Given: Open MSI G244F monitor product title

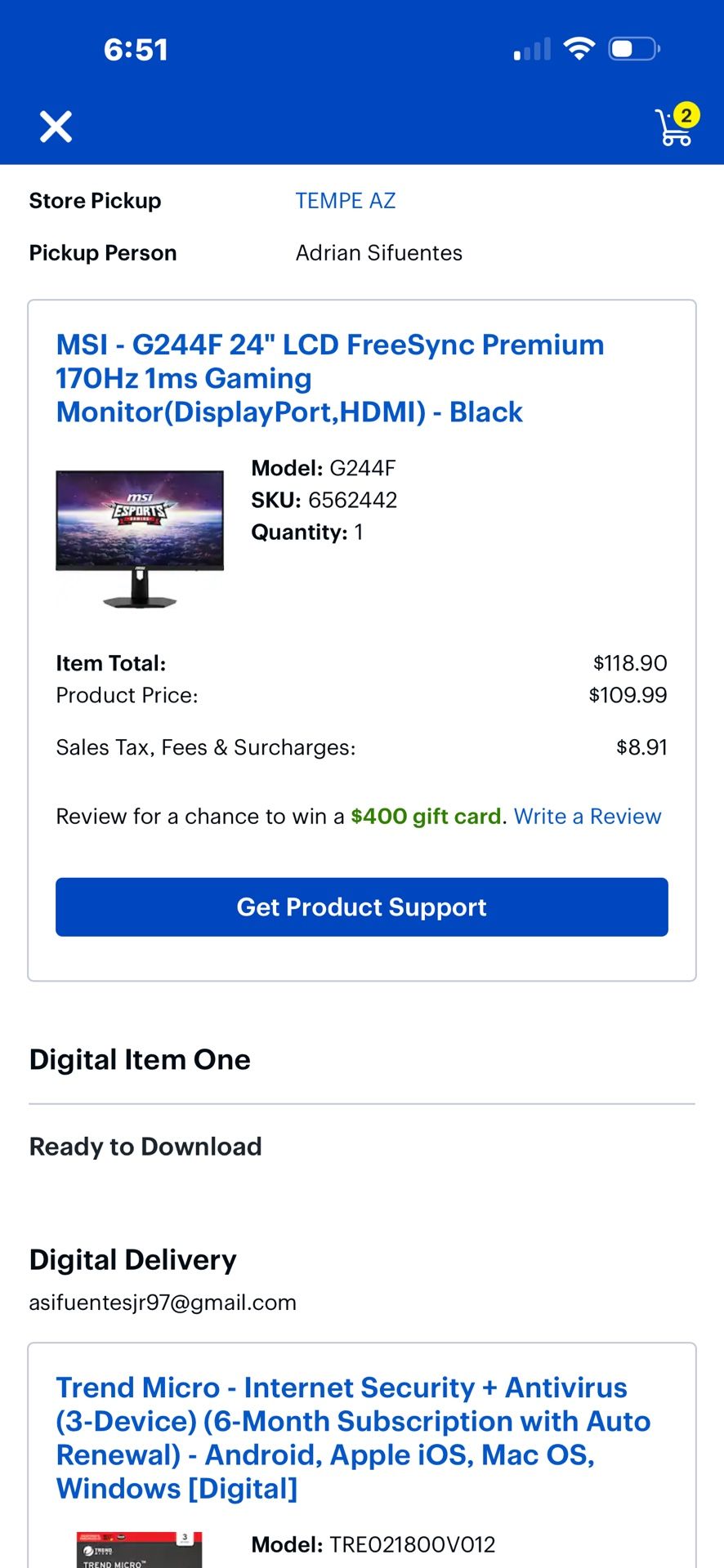Looking at the screenshot, I should tap(330, 378).
